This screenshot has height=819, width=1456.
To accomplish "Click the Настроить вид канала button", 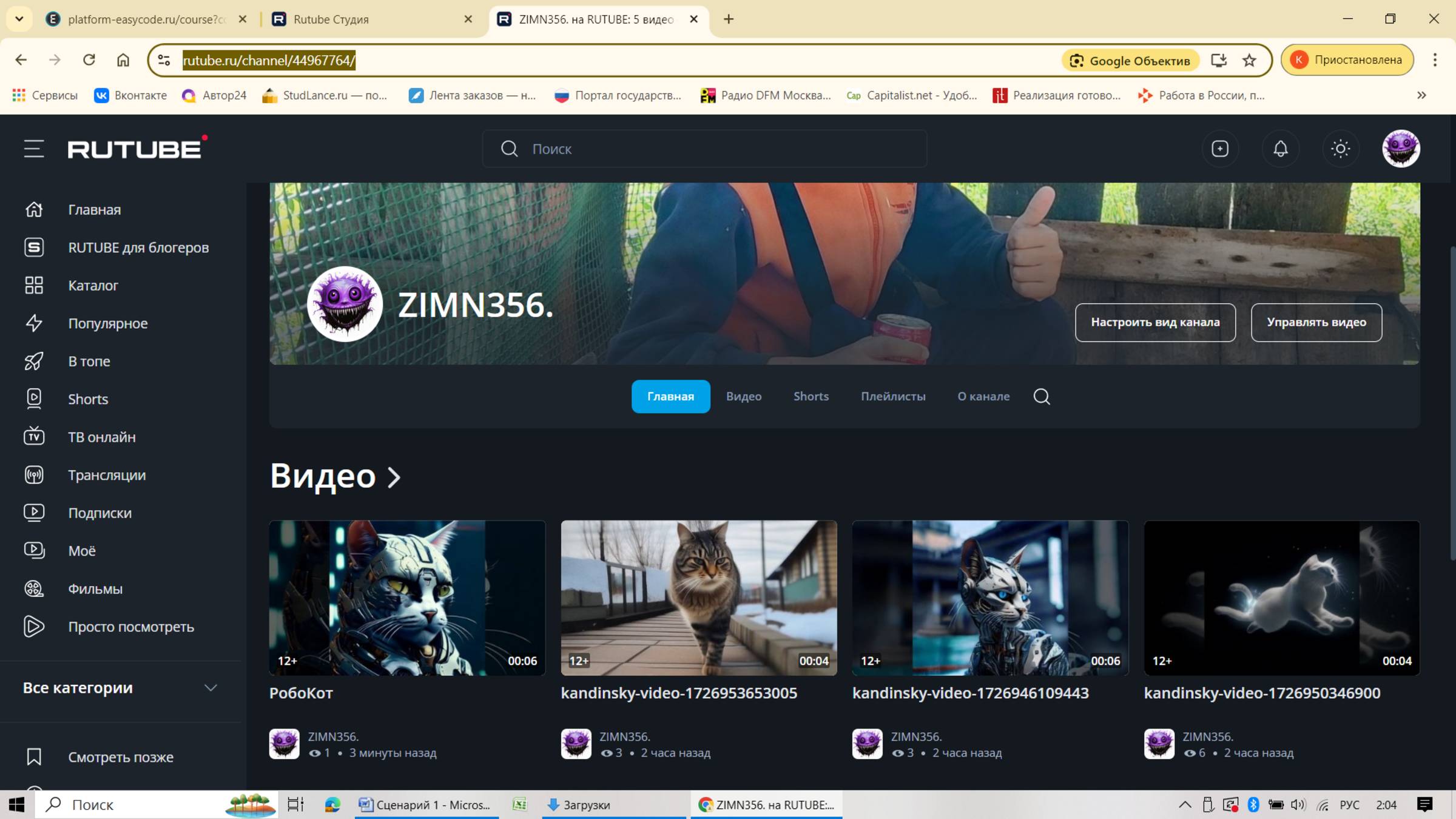I will pyautogui.click(x=1155, y=323).
